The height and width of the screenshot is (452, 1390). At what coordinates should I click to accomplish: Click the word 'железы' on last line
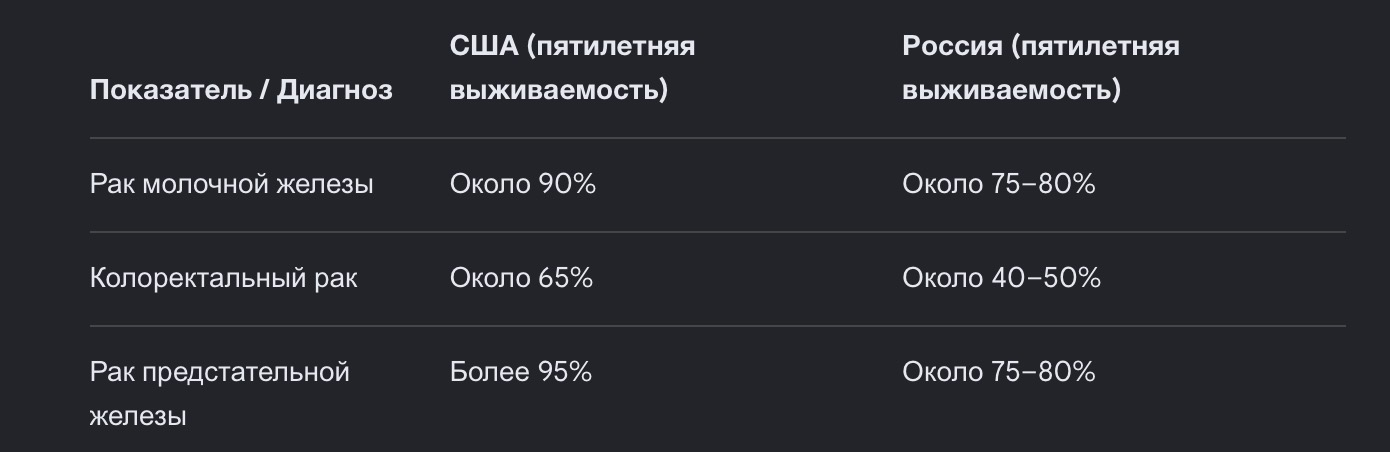point(138,417)
